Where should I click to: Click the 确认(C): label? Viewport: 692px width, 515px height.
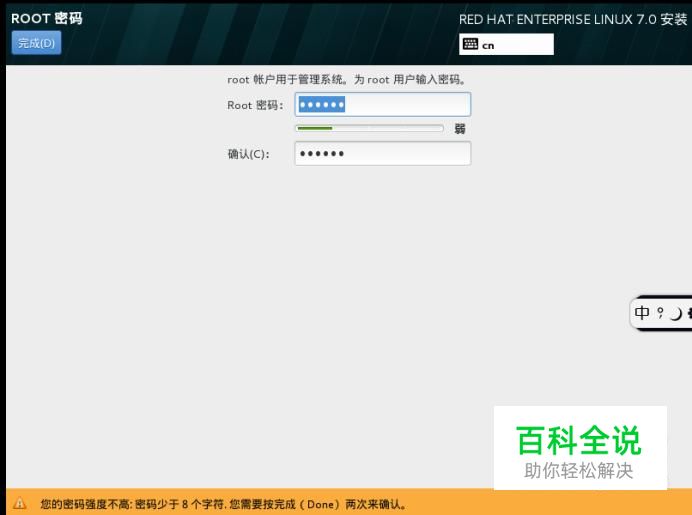click(x=248, y=154)
